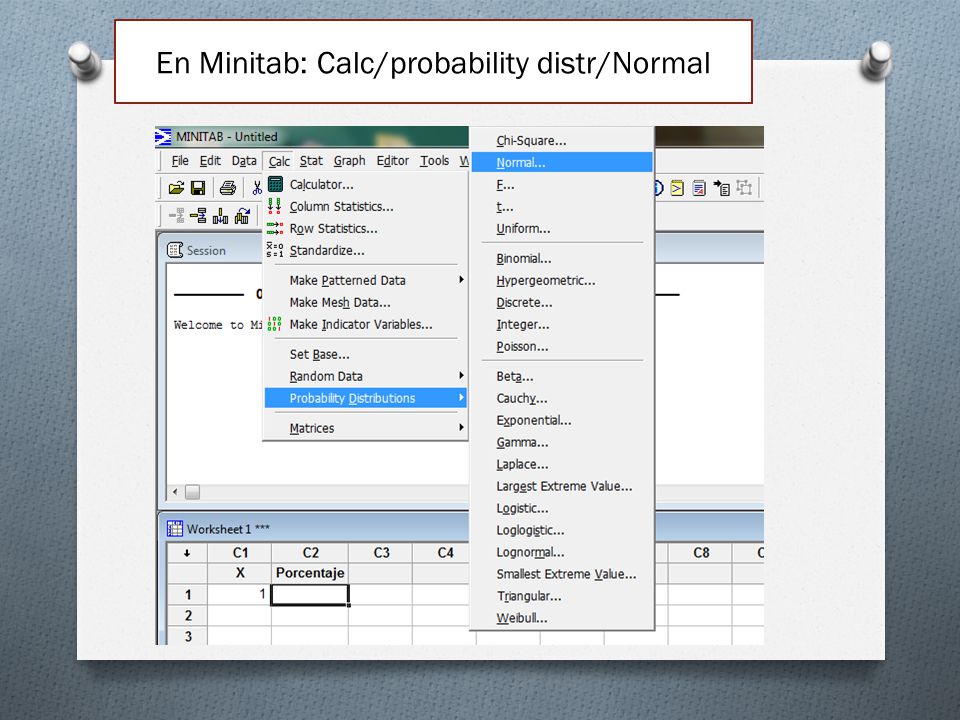The width and height of the screenshot is (960, 720).
Task: Click the data entry direction arrow
Action: click(187, 553)
